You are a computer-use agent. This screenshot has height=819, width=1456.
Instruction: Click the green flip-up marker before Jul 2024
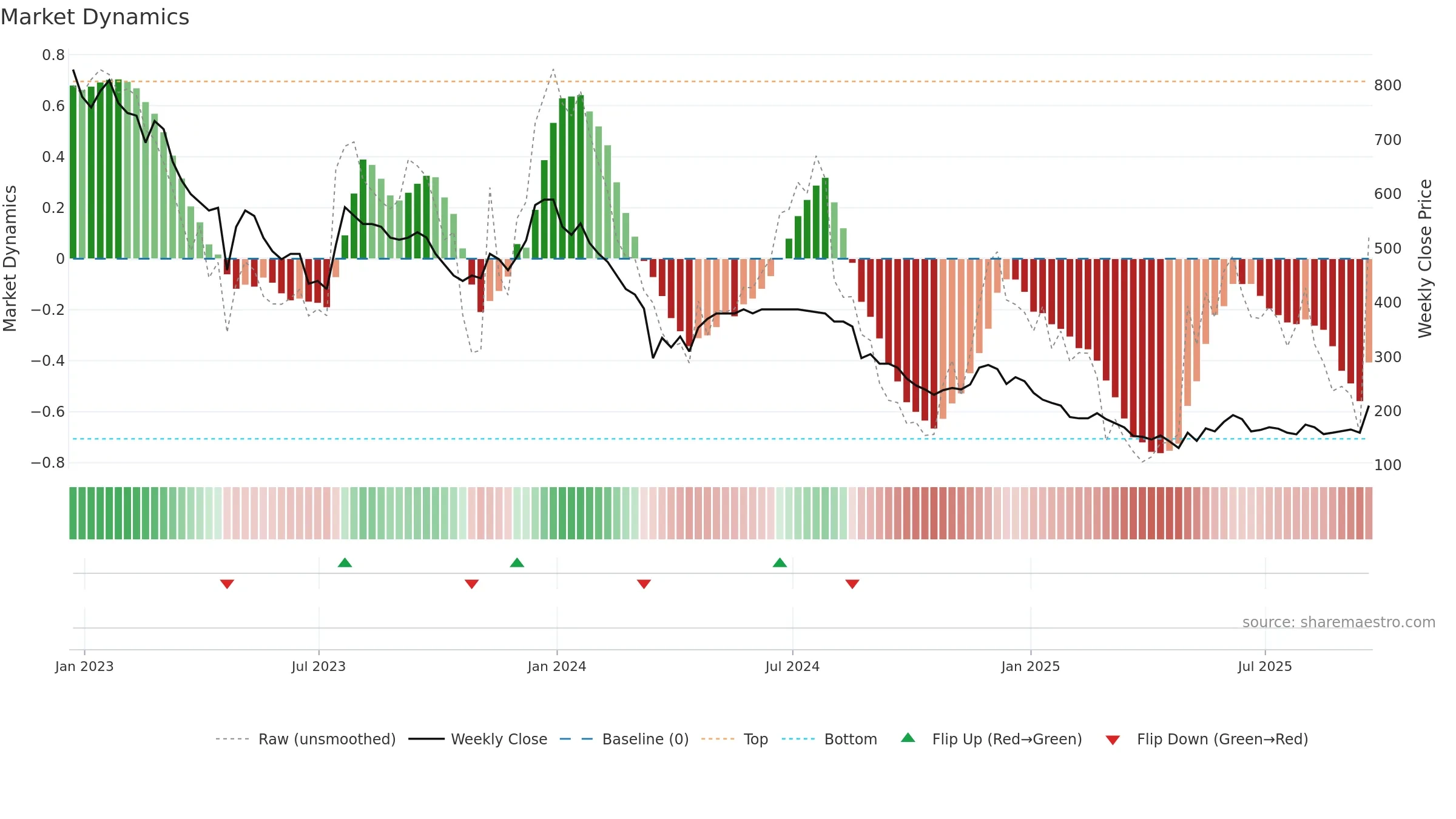coord(780,562)
